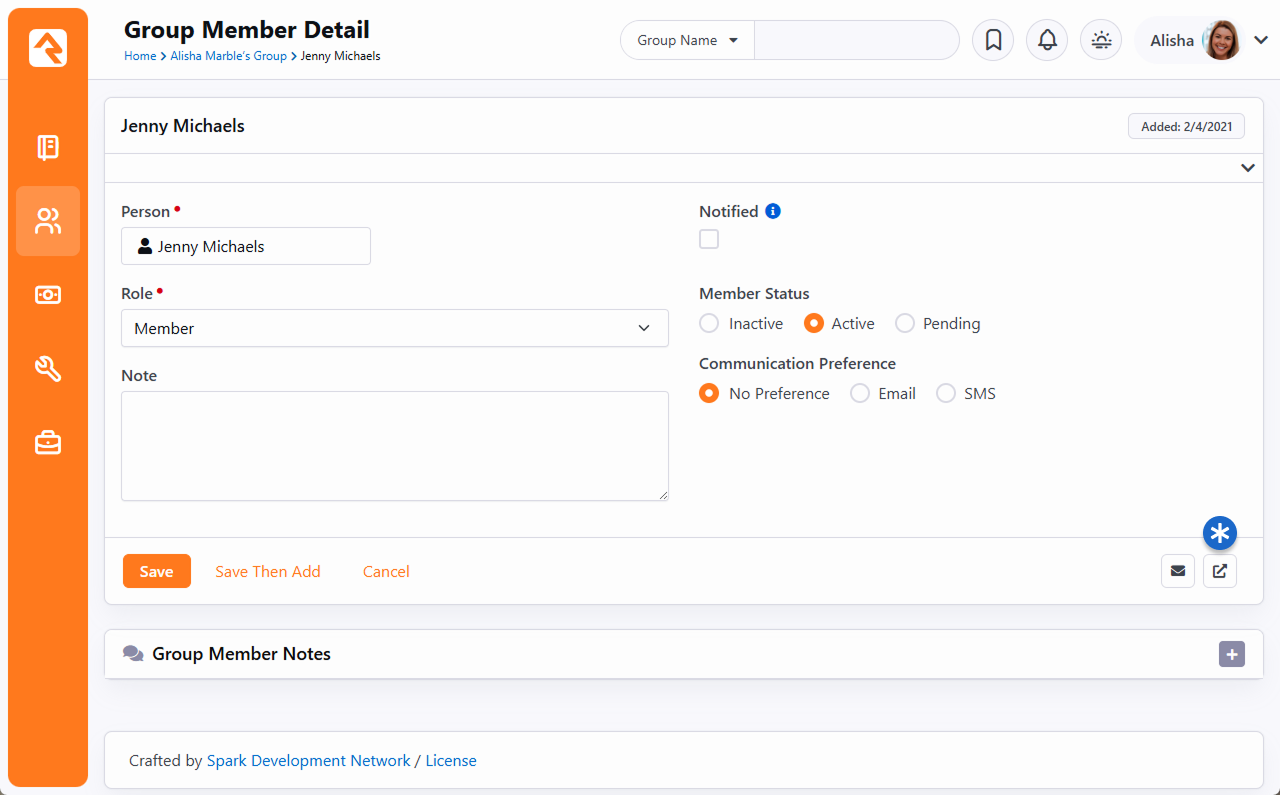Viewport: 1280px width, 795px height.
Task: Click the Rock logo icon in sidebar
Action: pos(48,48)
